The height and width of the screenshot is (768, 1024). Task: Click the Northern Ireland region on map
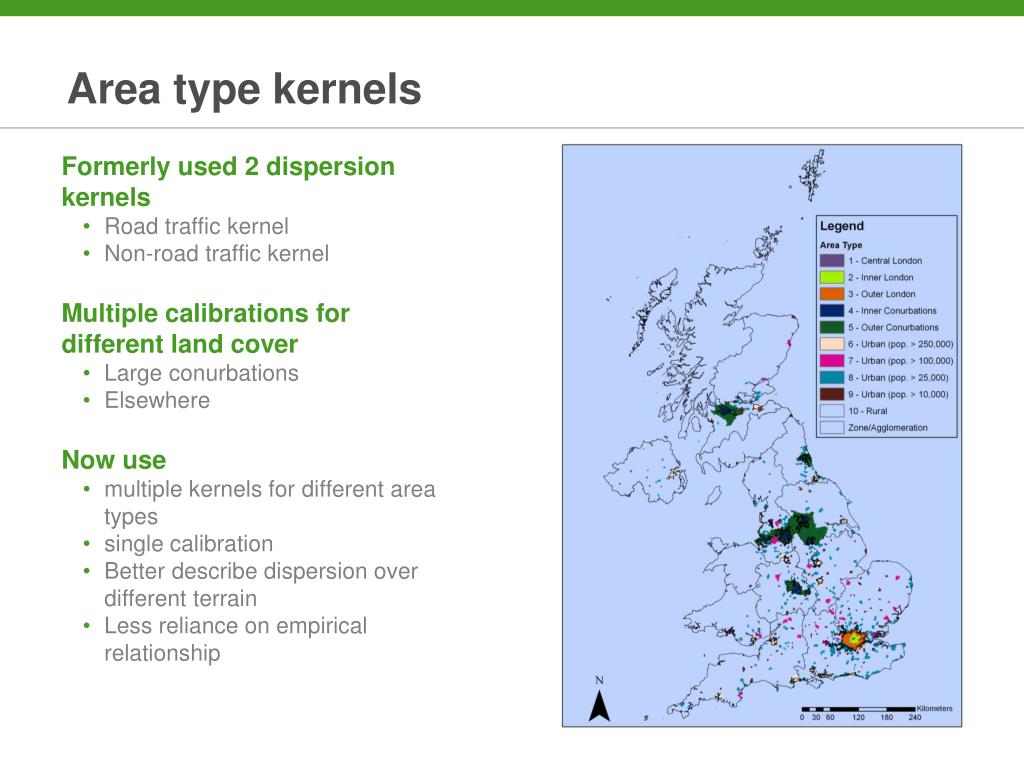pyautogui.click(x=647, y=470)
